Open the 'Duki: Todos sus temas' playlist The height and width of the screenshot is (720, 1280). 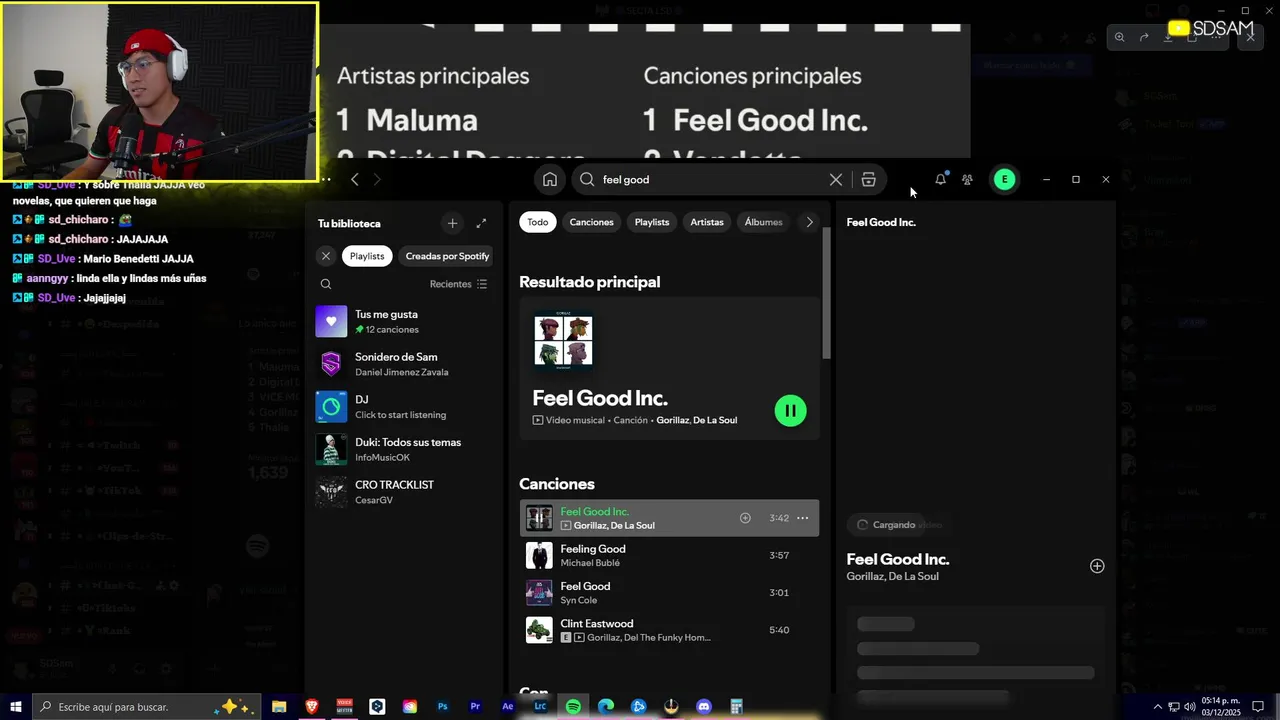click(x=405, y=450)
